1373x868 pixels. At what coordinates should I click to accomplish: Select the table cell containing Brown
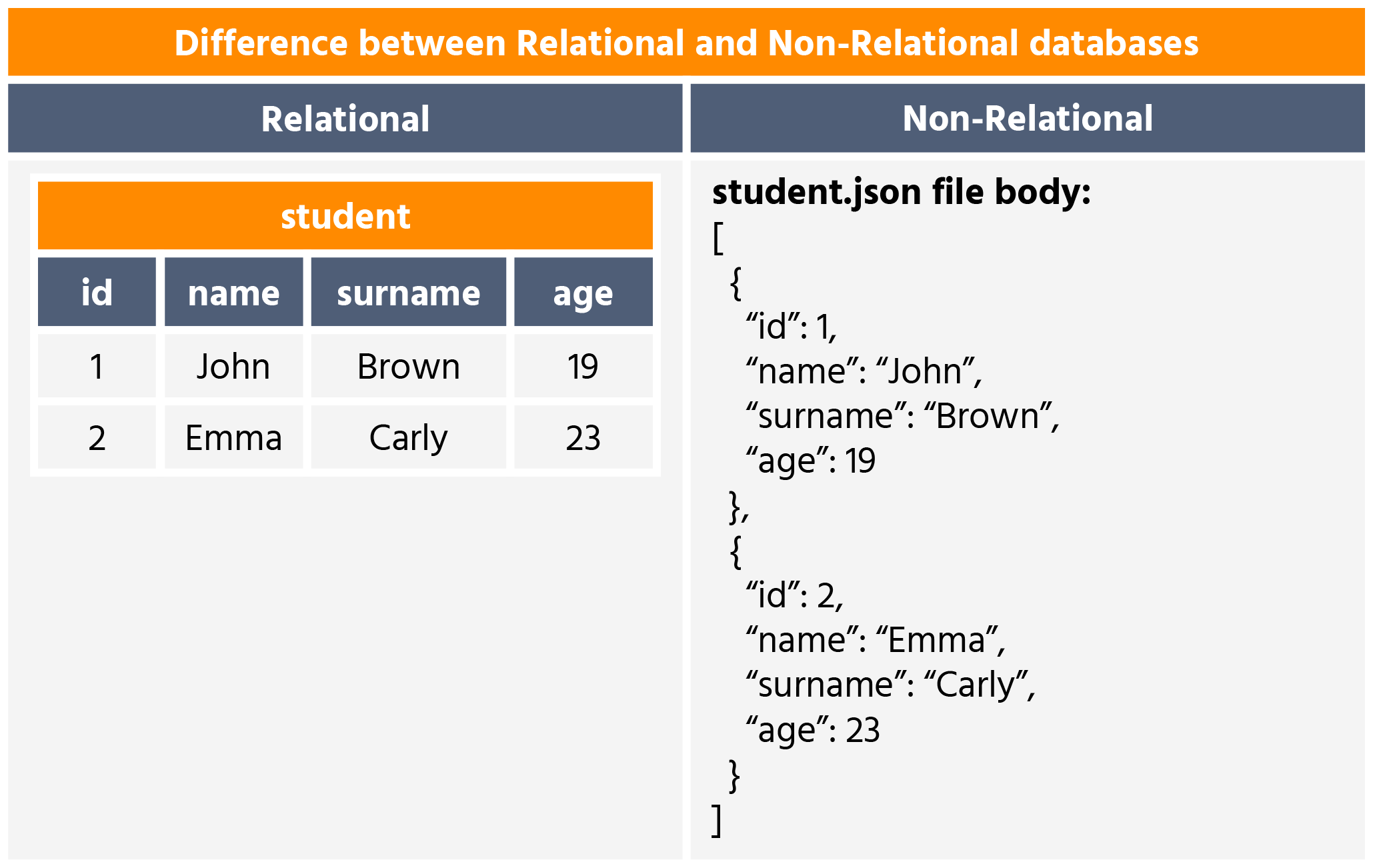click(408, 366)
